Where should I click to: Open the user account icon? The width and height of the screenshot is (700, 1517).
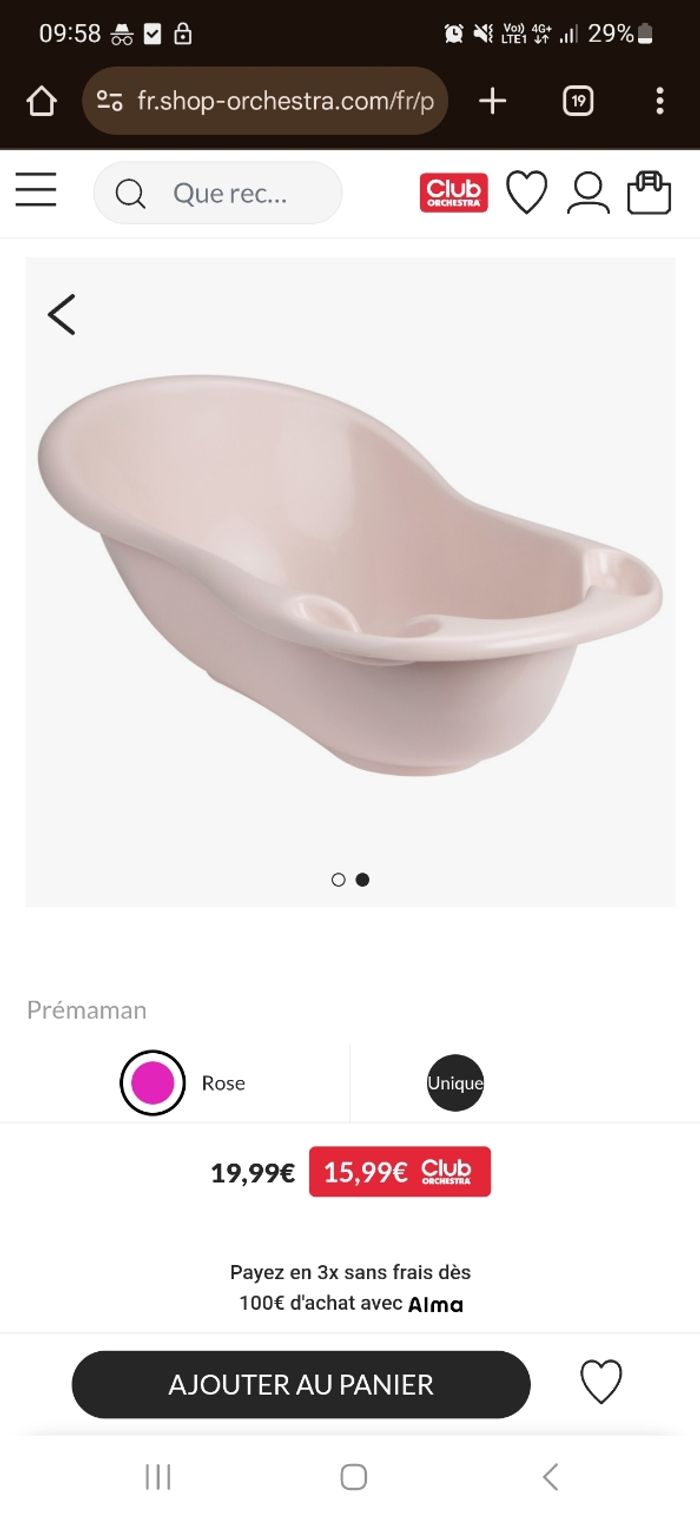click(x=588, y=192)
